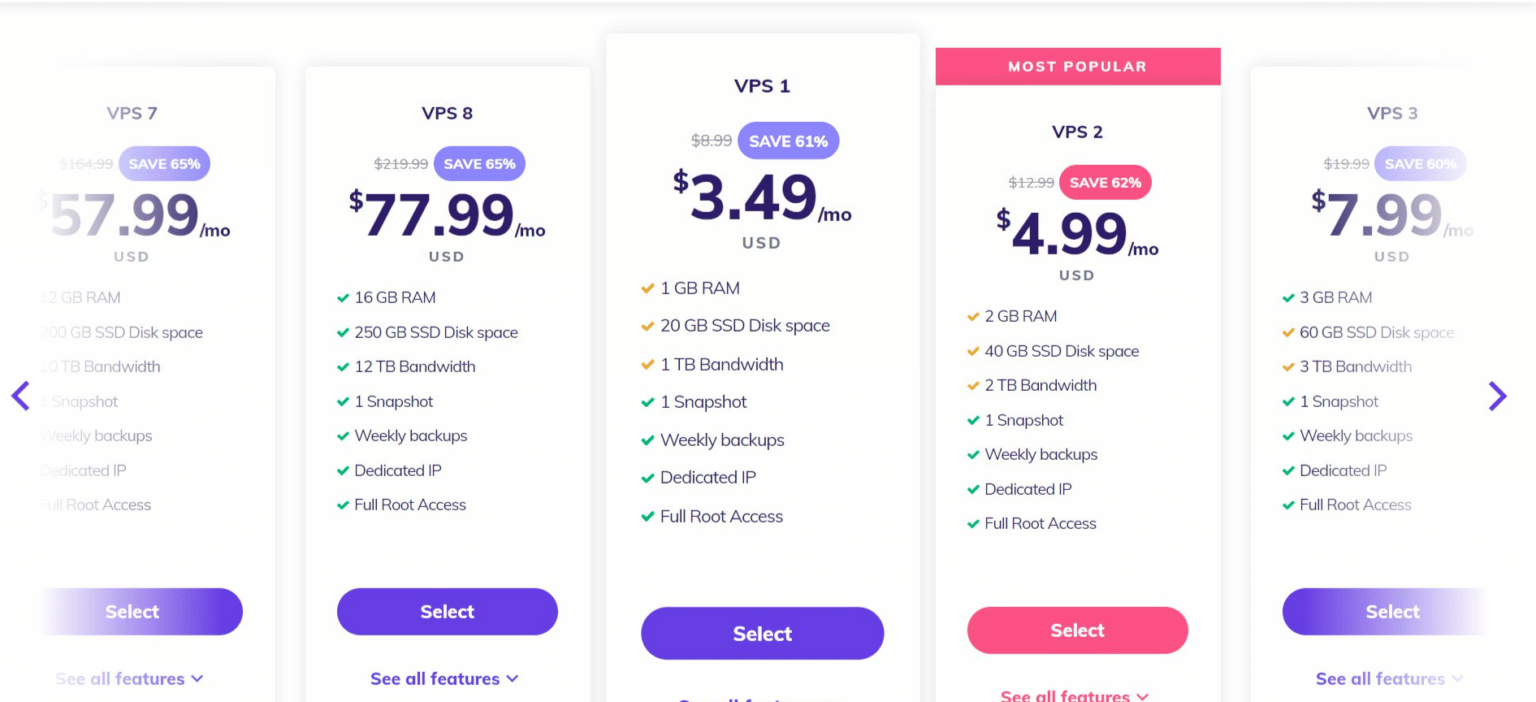Expand See all features under VPS 8

[446, 678]
